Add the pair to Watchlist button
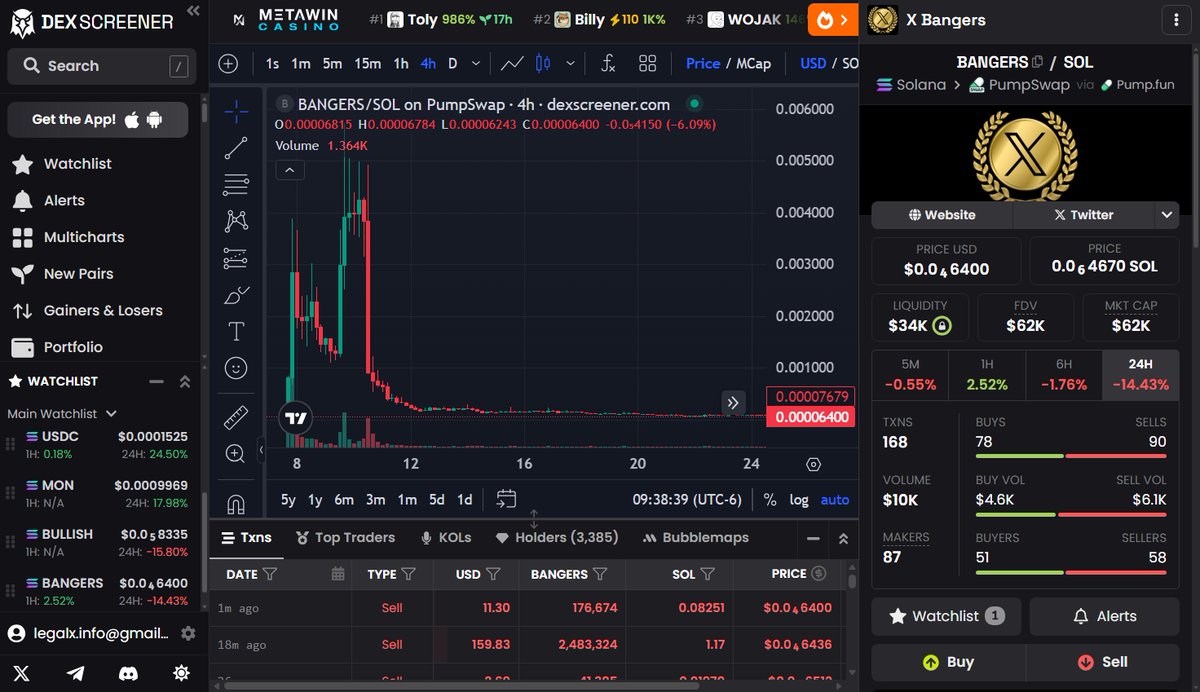The width and height of the screenshot is (1200, 692). pos(946,616)
